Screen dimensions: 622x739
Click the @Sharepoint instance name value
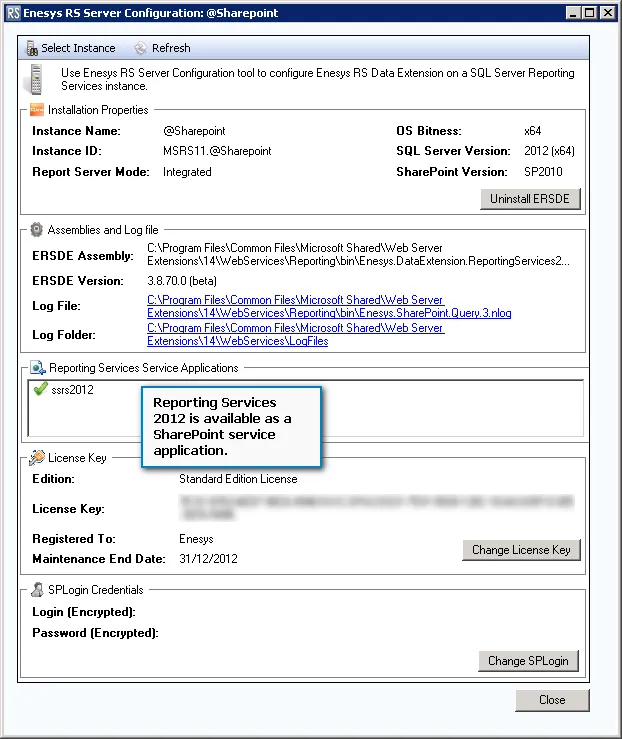click(x=194, y=131)
